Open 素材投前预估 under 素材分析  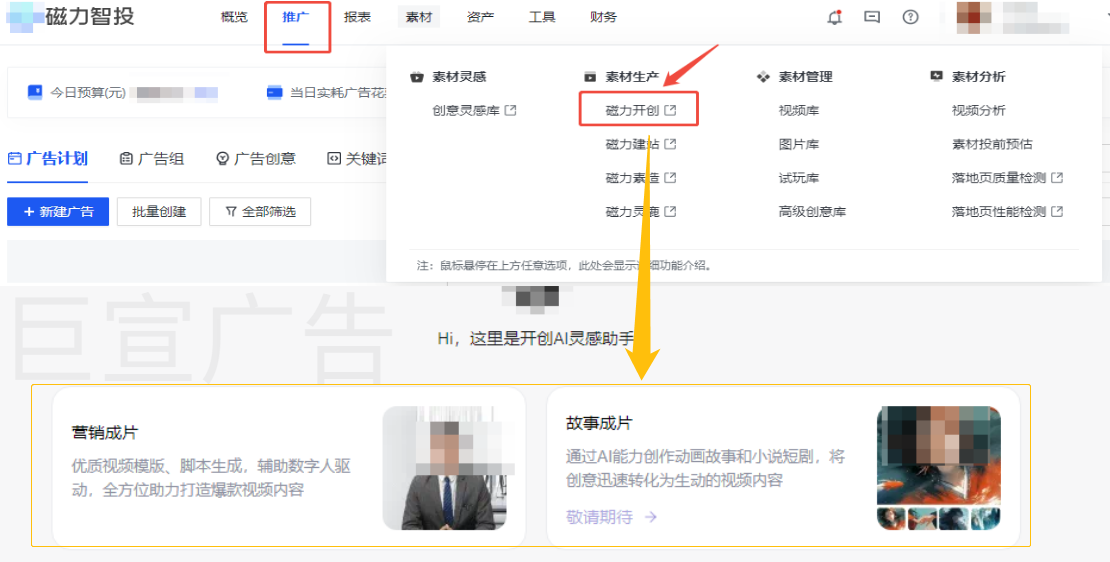pos(992,144)
